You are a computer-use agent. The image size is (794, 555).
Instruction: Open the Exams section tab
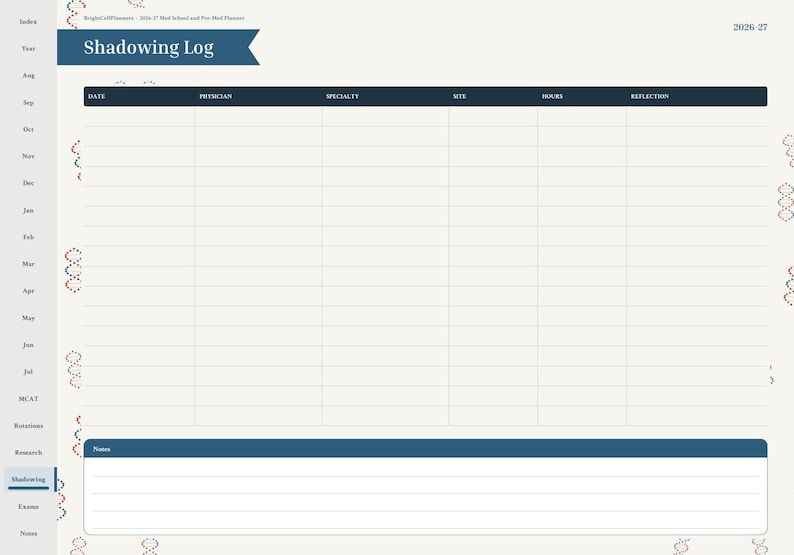(28, 507)
